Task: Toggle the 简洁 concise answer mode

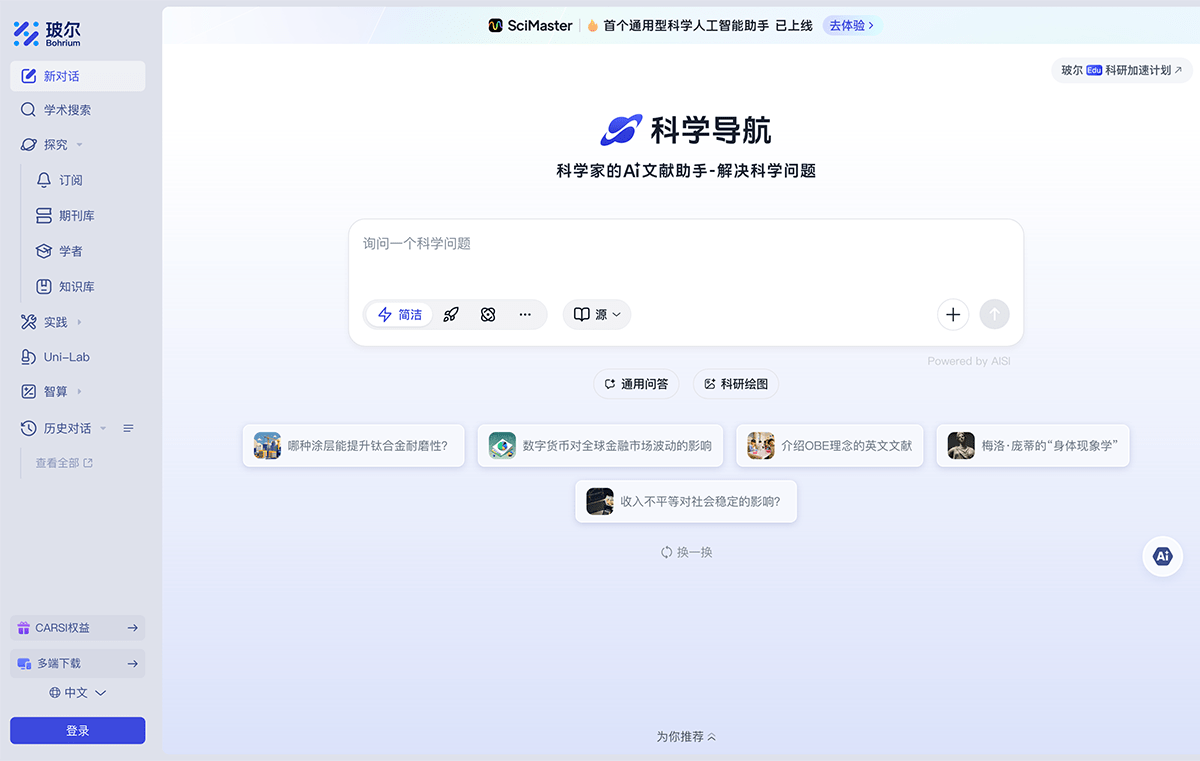Action: tap(398, 314)
